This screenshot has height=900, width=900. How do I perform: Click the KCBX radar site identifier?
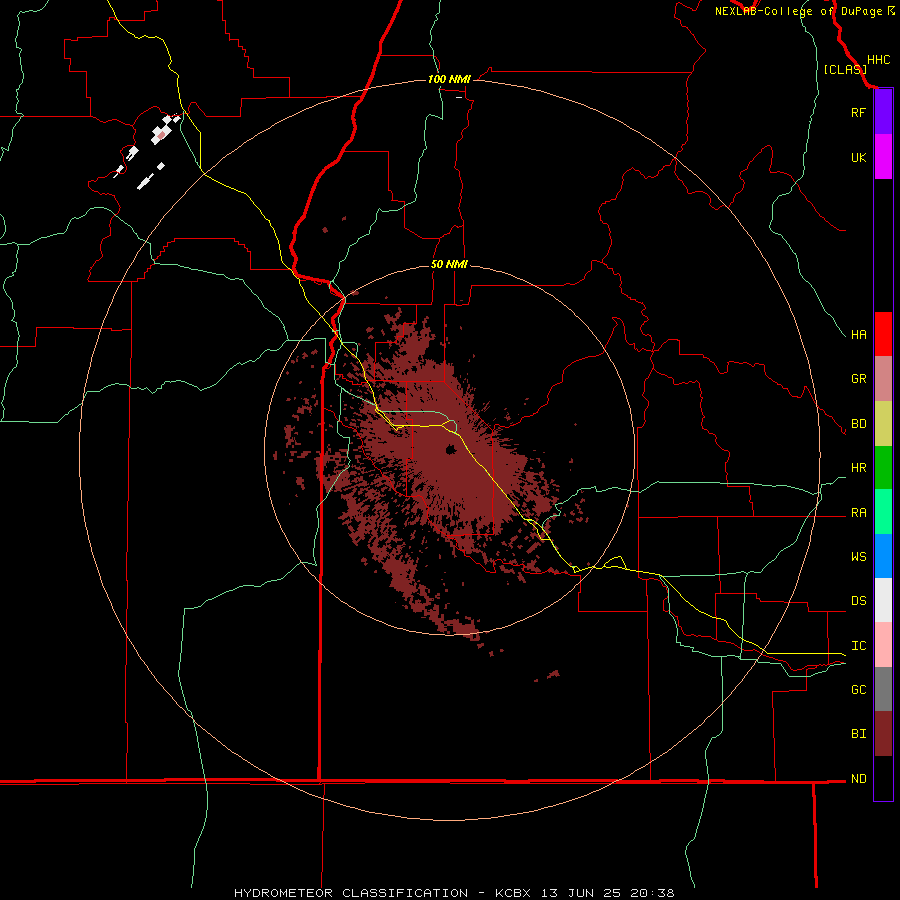click(513, 893)
